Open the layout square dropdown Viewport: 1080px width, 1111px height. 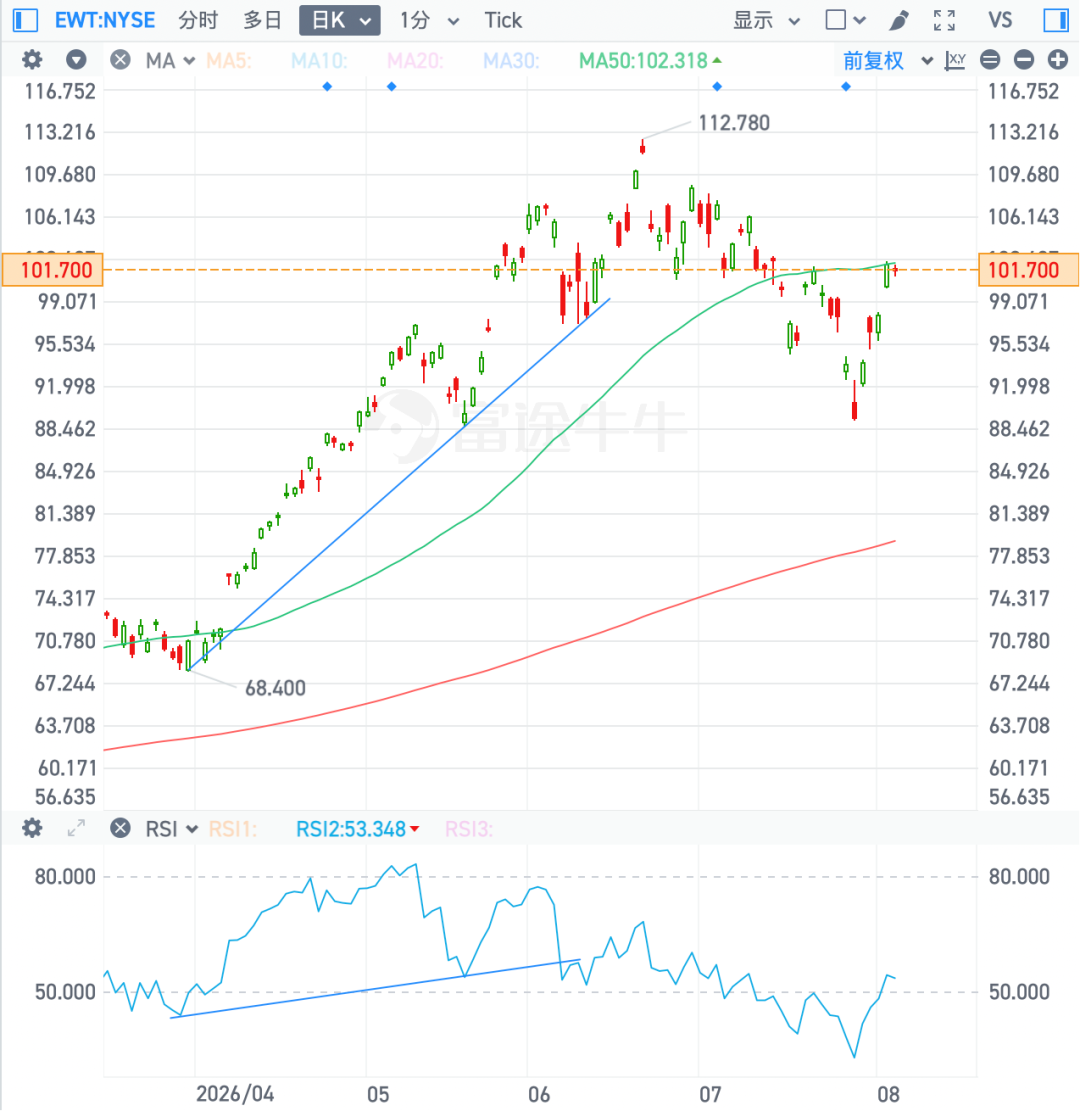(x=845, y=20)
